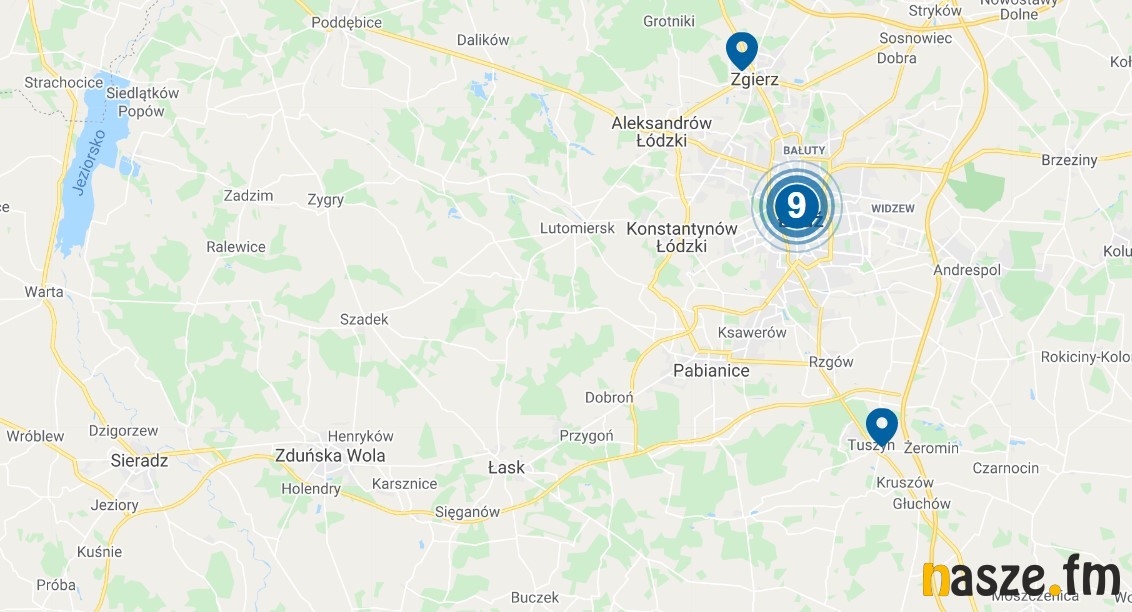The height and width of the screenshot is (612, 1132).
Task: Click the Rzgów town label
Action: pyautogui.click(x=831, y=362)
